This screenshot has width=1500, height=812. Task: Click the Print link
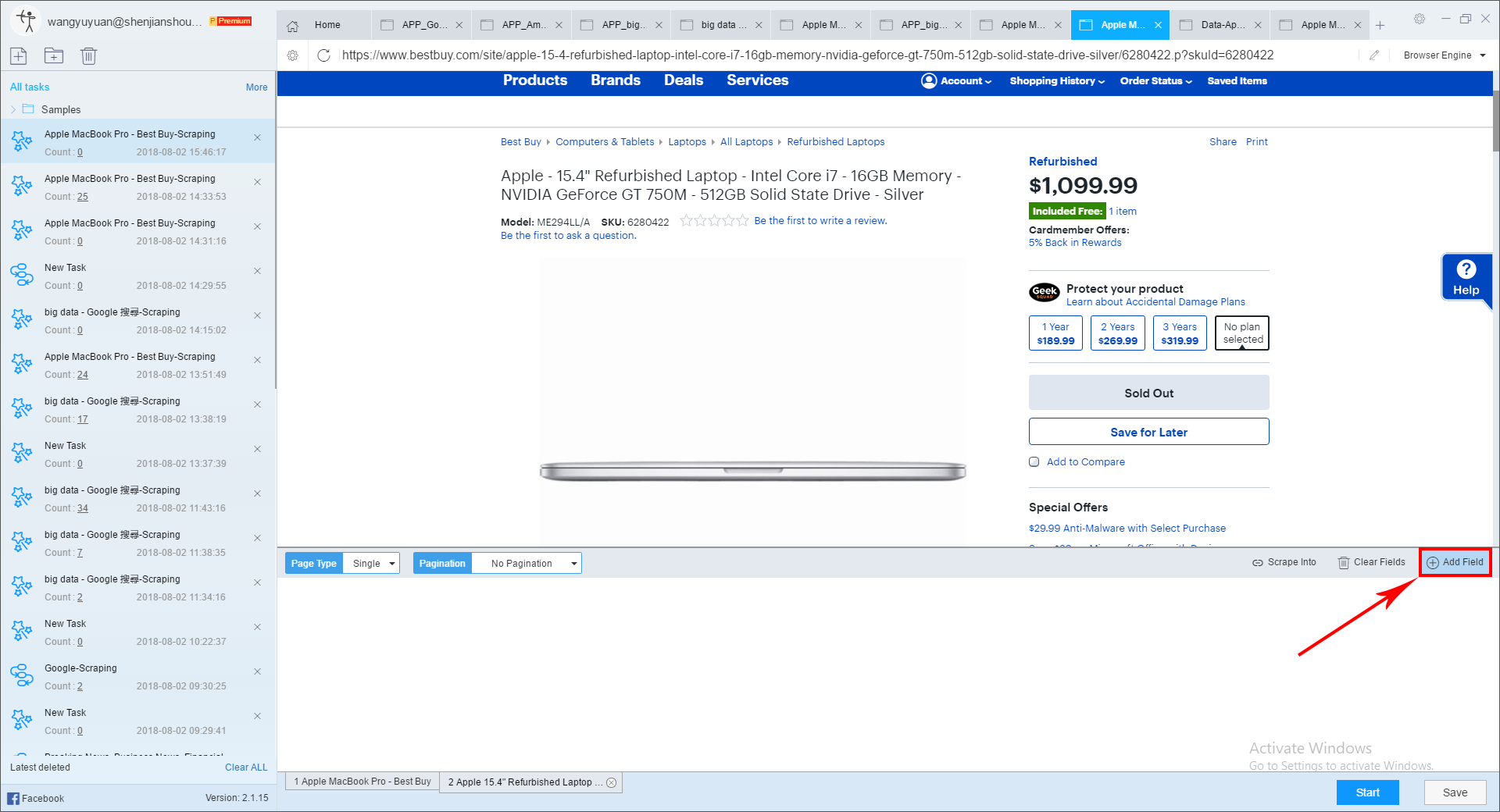(1256, 142)
